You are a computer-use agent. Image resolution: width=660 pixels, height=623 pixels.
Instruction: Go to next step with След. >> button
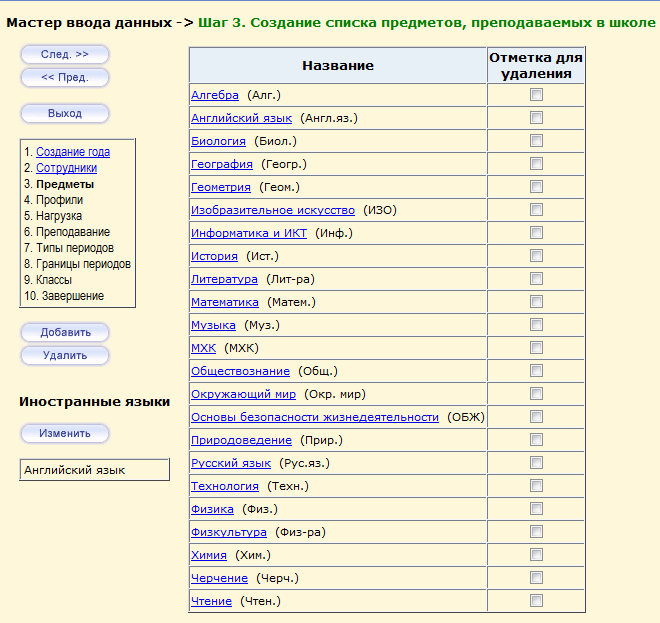65,54
